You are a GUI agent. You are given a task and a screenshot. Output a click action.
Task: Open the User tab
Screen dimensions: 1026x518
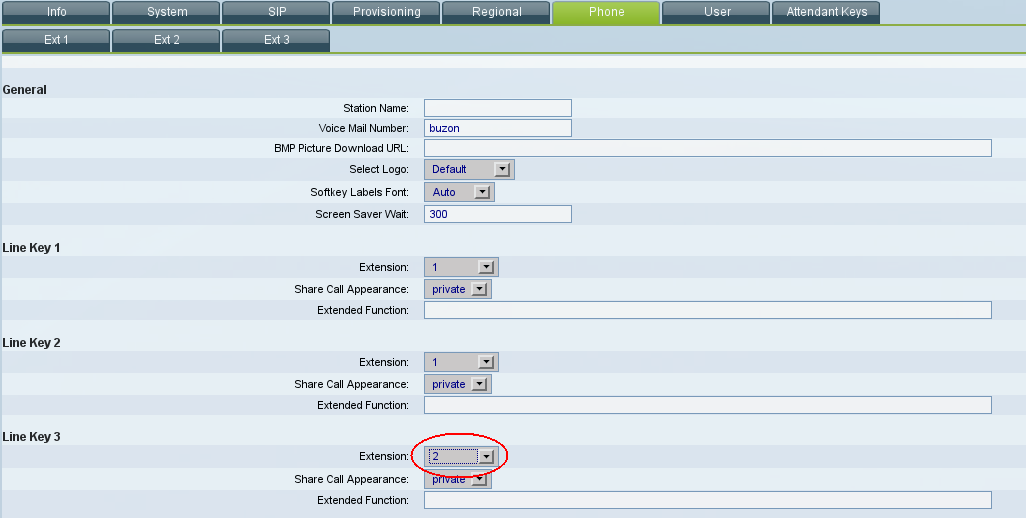(x=716, y=13)
